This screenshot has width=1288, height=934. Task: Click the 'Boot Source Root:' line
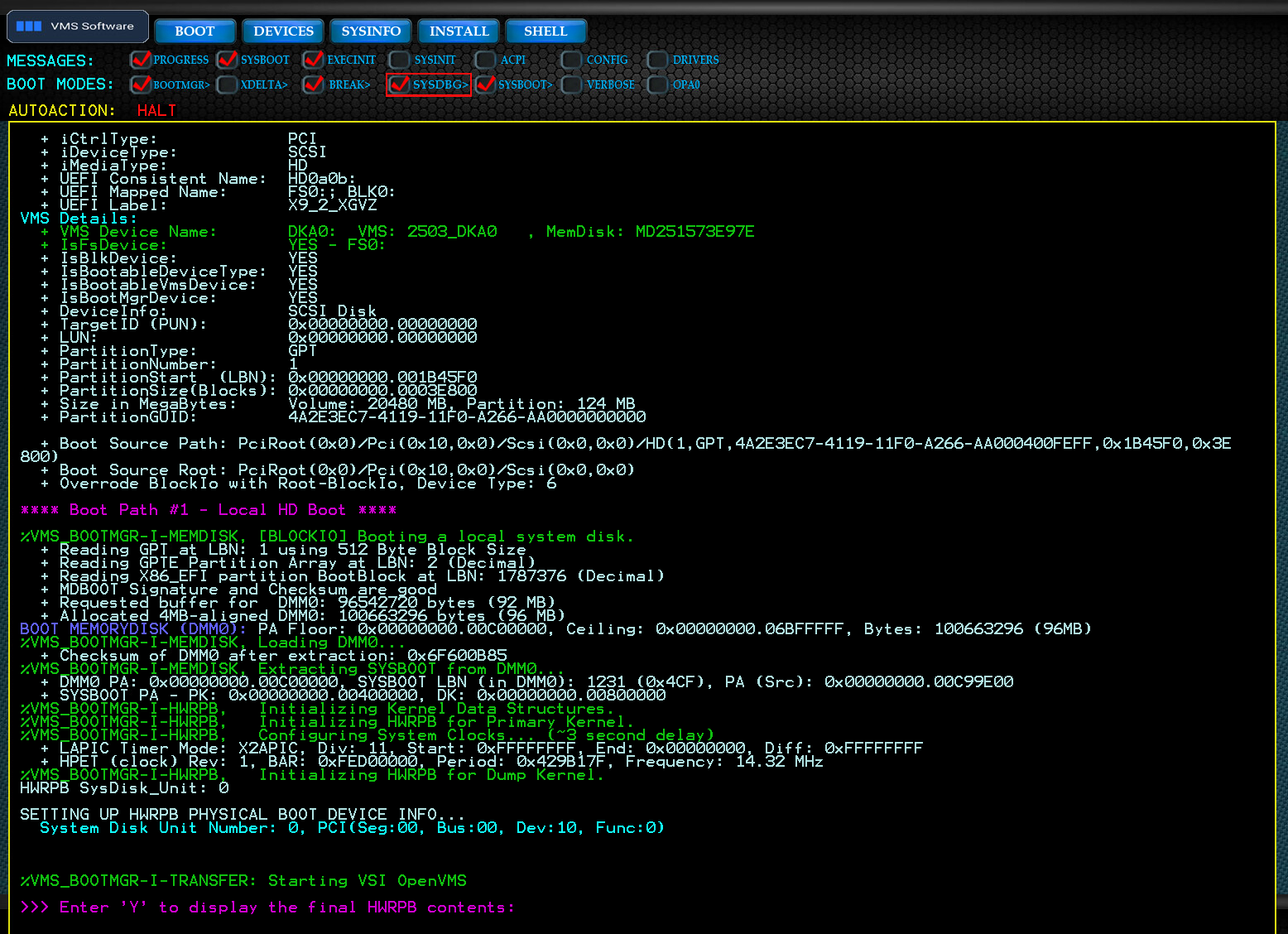tap(337, 470)
